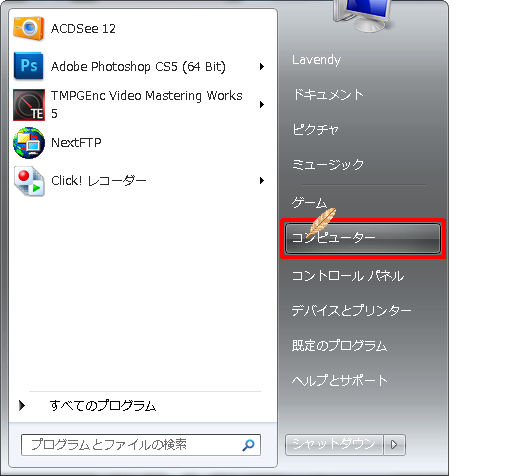Open the ドキュメント folder entry

328,95
